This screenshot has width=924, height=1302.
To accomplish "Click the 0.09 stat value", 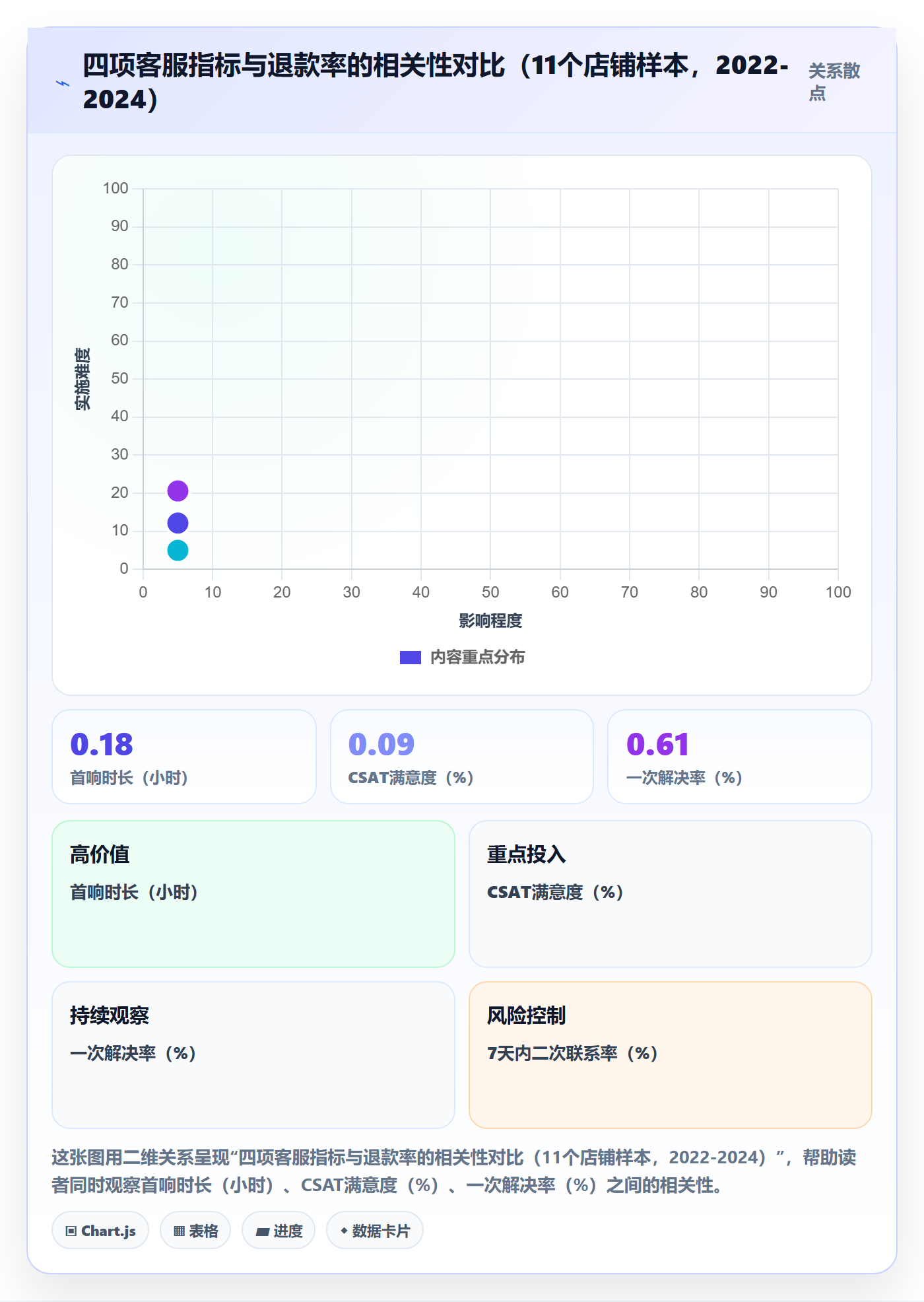I will [x=381, y=744].
